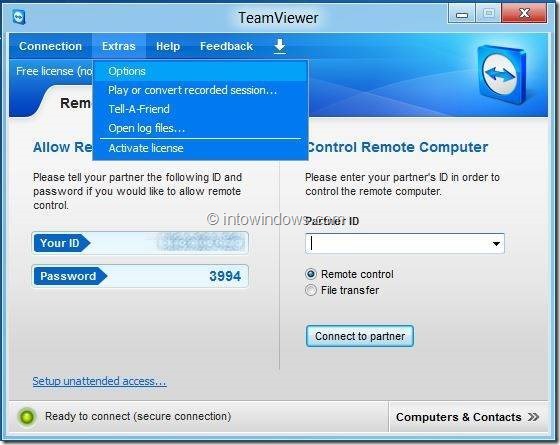
Task: Open the Connection menu
Action: tap(50, 46)
